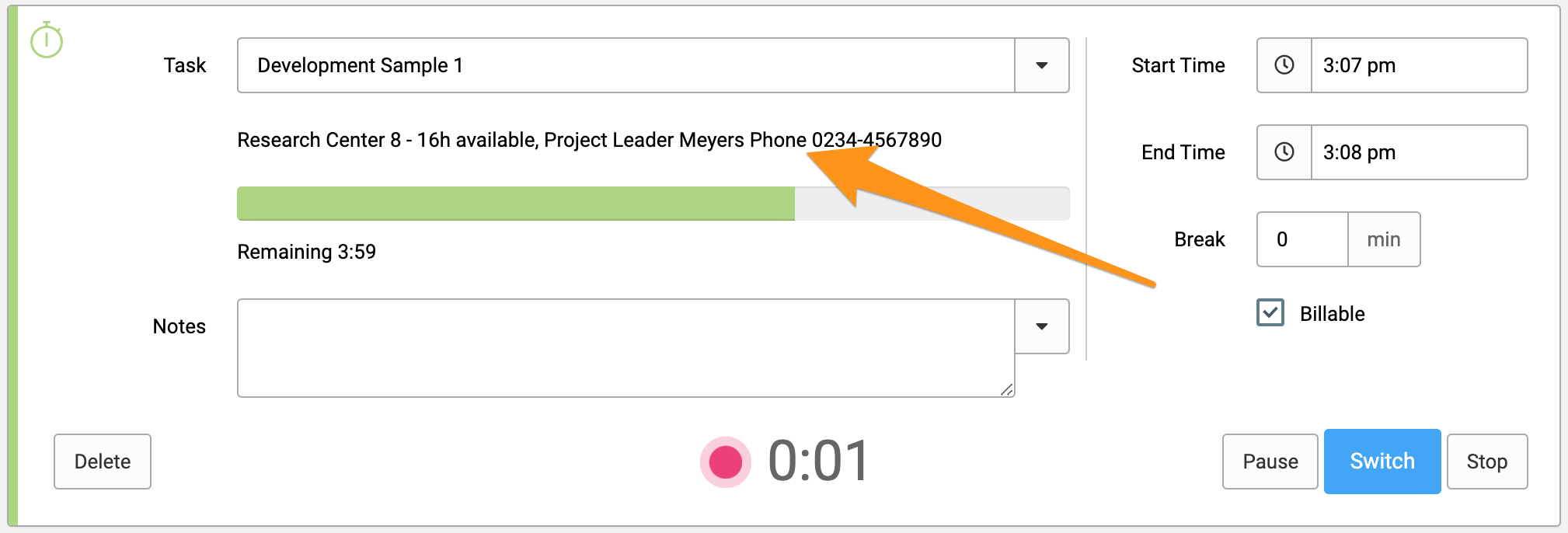The width and height of the screenshot is (1568, 533).
Task: Pause the running timer
Action: (x=1270, y=462)
